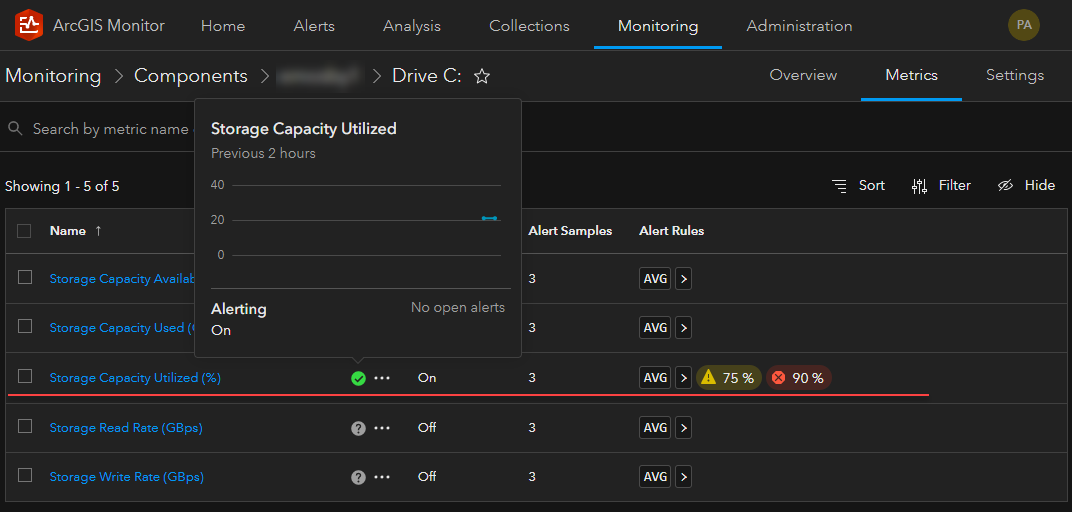Switch to the Settings tab
Viewport: 1072px width, 512px height.
click(x=1014, y=75)
